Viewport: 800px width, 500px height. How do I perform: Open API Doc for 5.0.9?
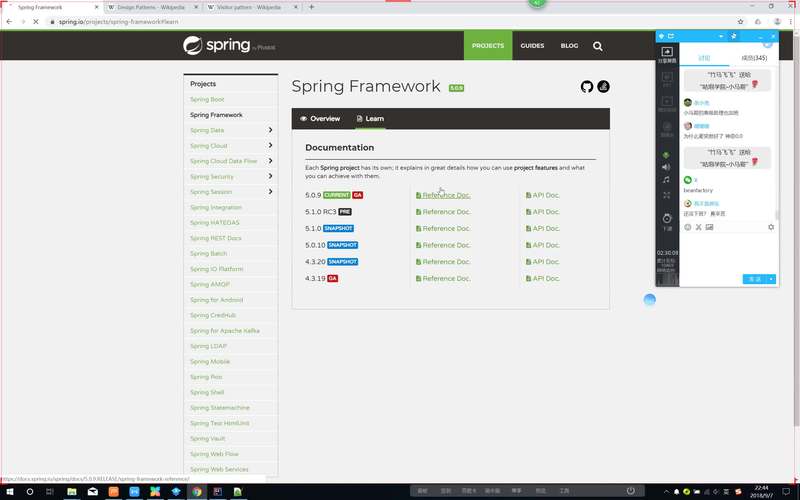[543, 195]
